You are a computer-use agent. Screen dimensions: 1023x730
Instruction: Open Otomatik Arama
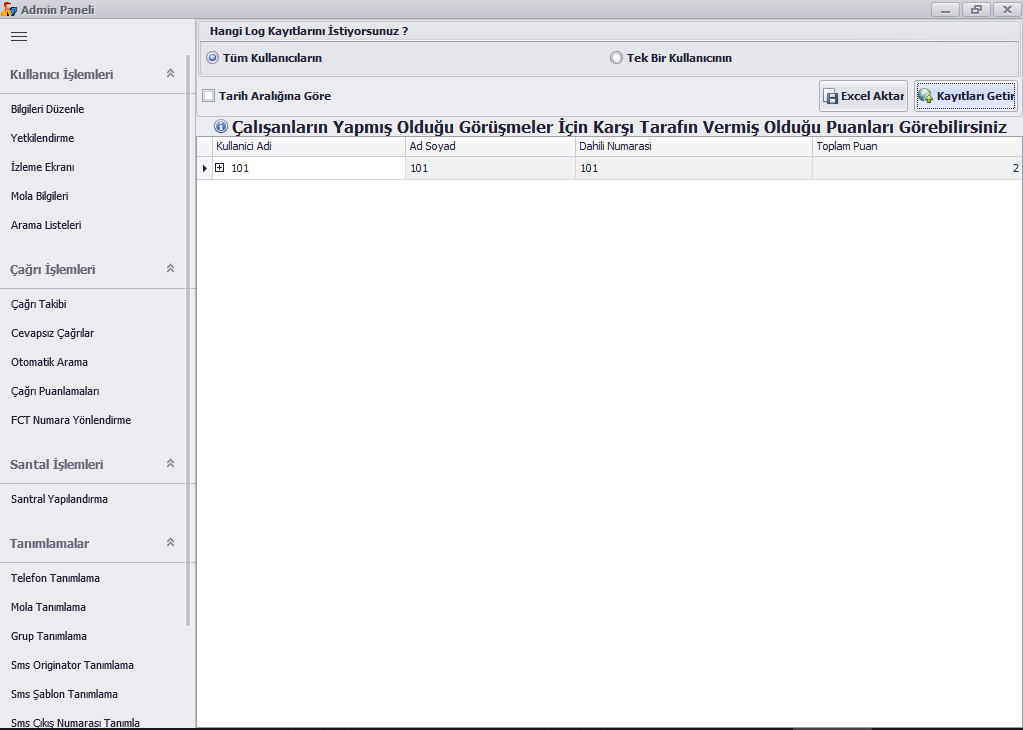(49, 362)
